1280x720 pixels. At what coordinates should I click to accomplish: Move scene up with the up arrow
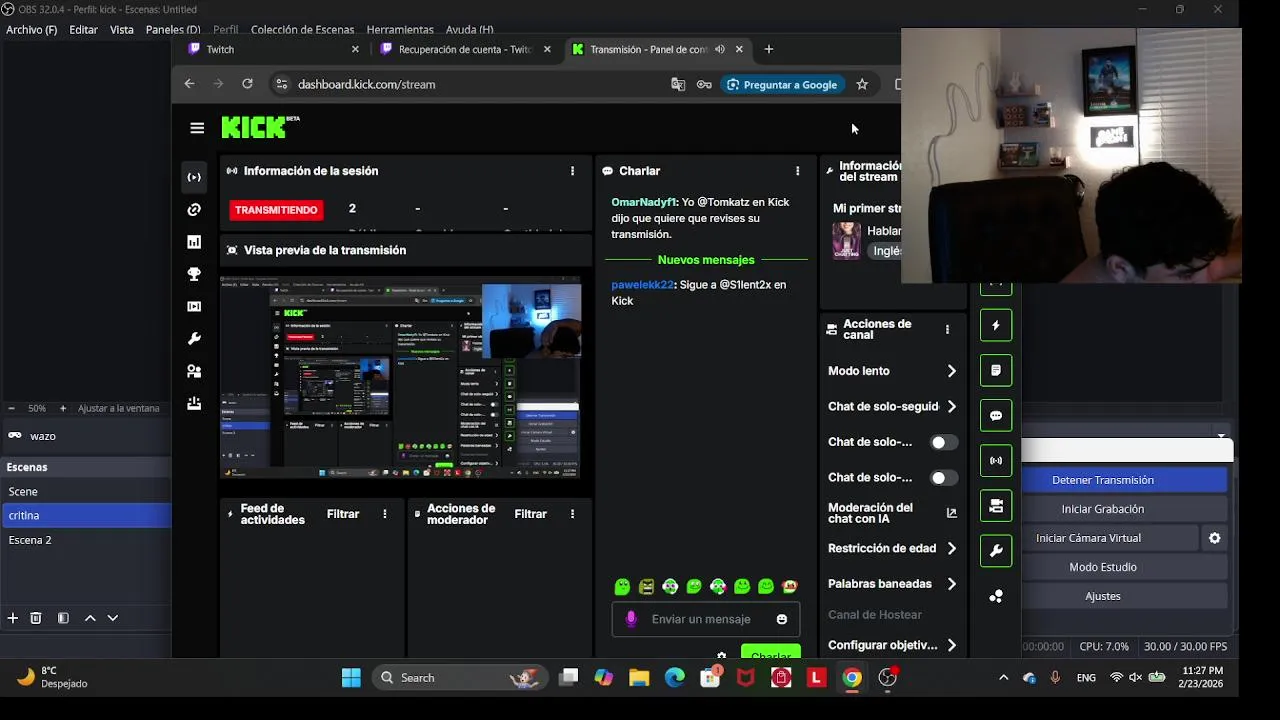click(x=90, y=618)
